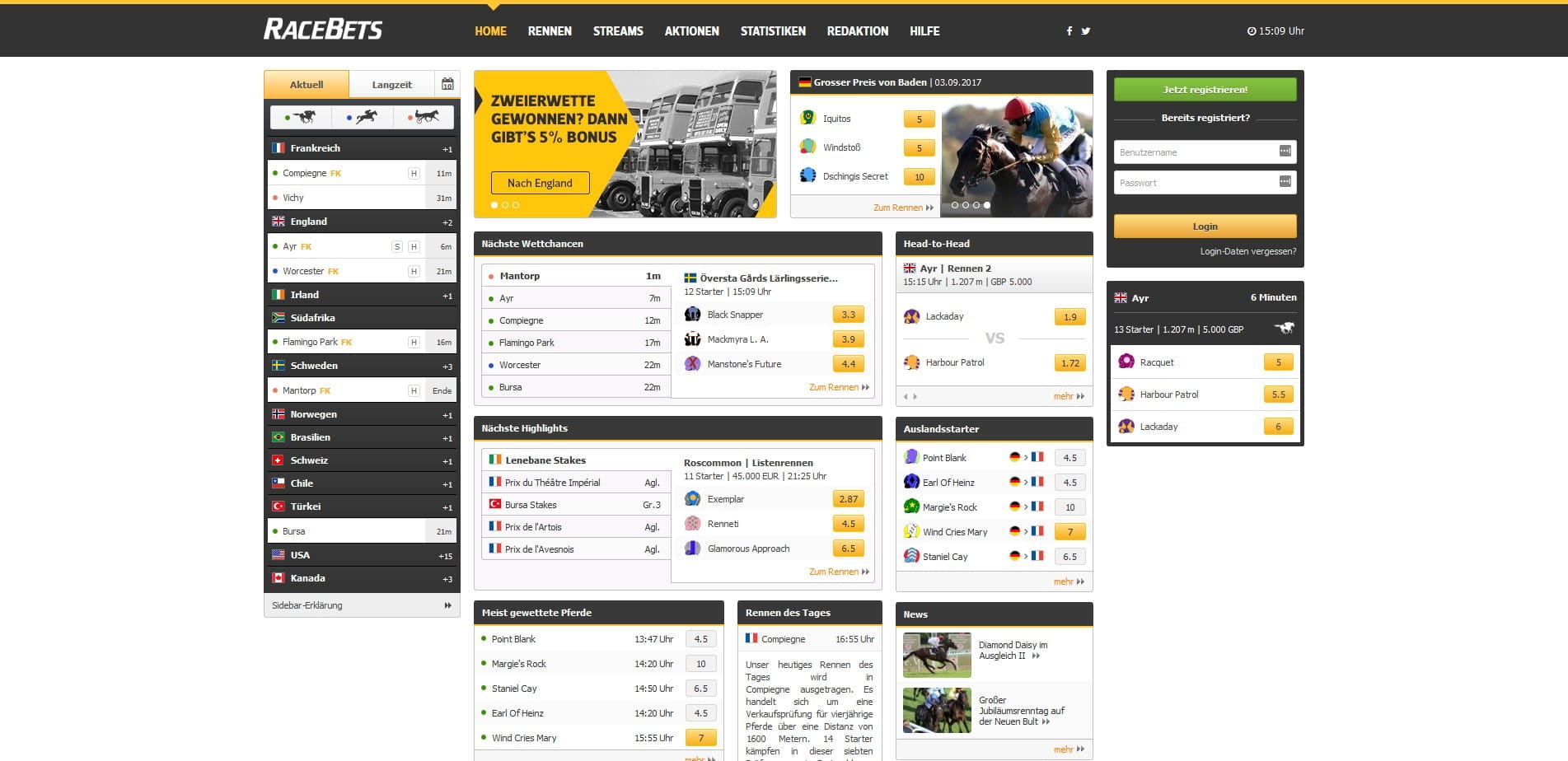Click Staniel Cay in Meist gewettete Pferde
The image size is (1568, 761).
click(x=514, y=689)
